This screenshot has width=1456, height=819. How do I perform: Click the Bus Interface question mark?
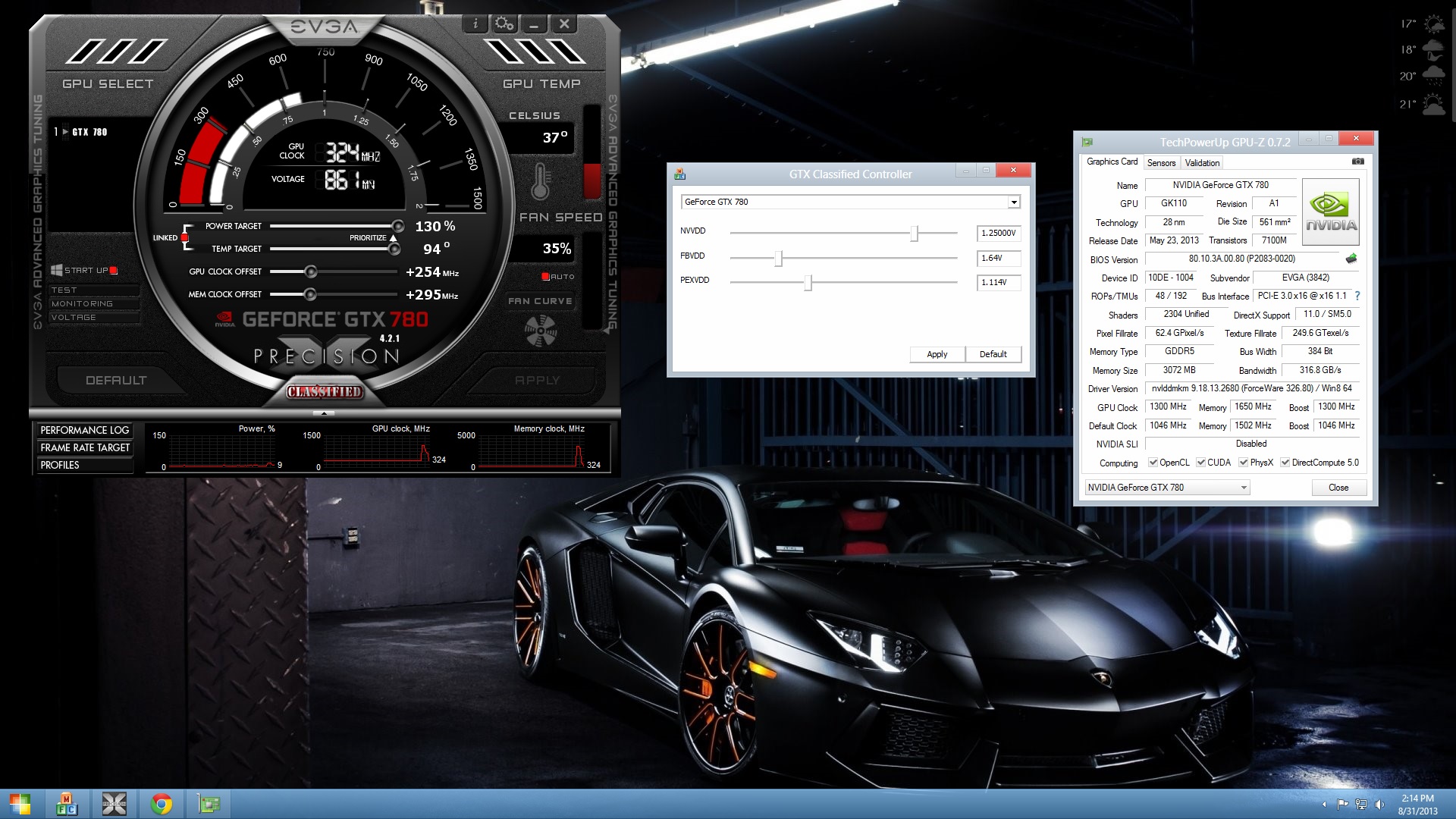click(1357, 296)
